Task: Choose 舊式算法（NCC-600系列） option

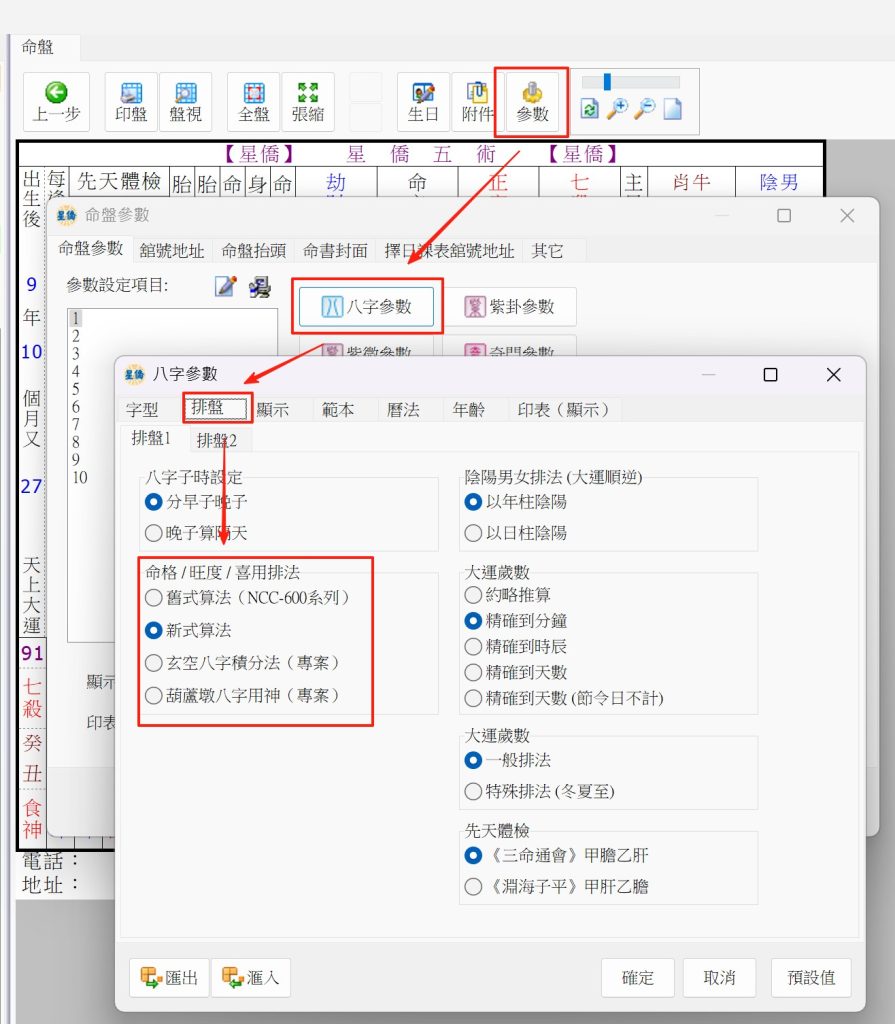Action: 154,598
